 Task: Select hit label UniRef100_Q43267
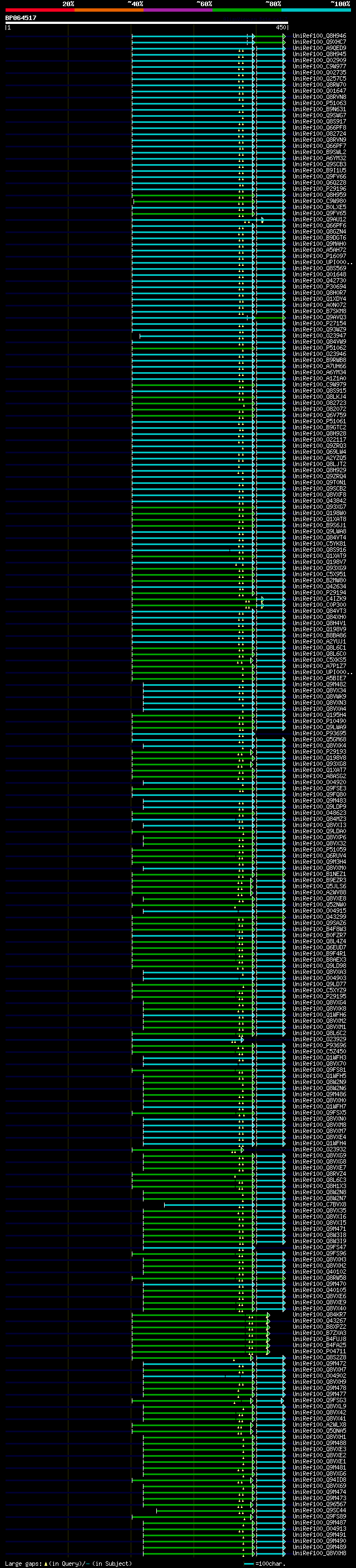point(319,1320)
